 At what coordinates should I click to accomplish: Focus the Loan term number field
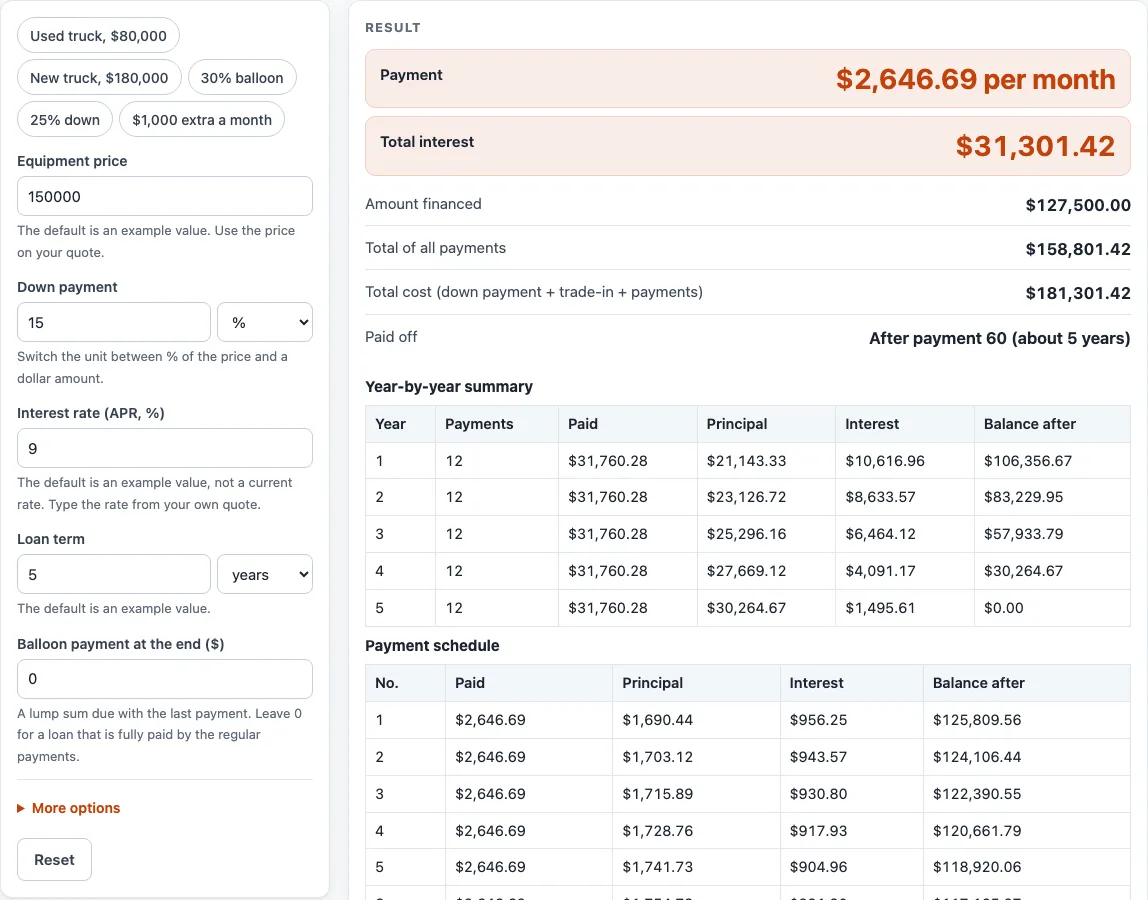[x=113, y=574]
